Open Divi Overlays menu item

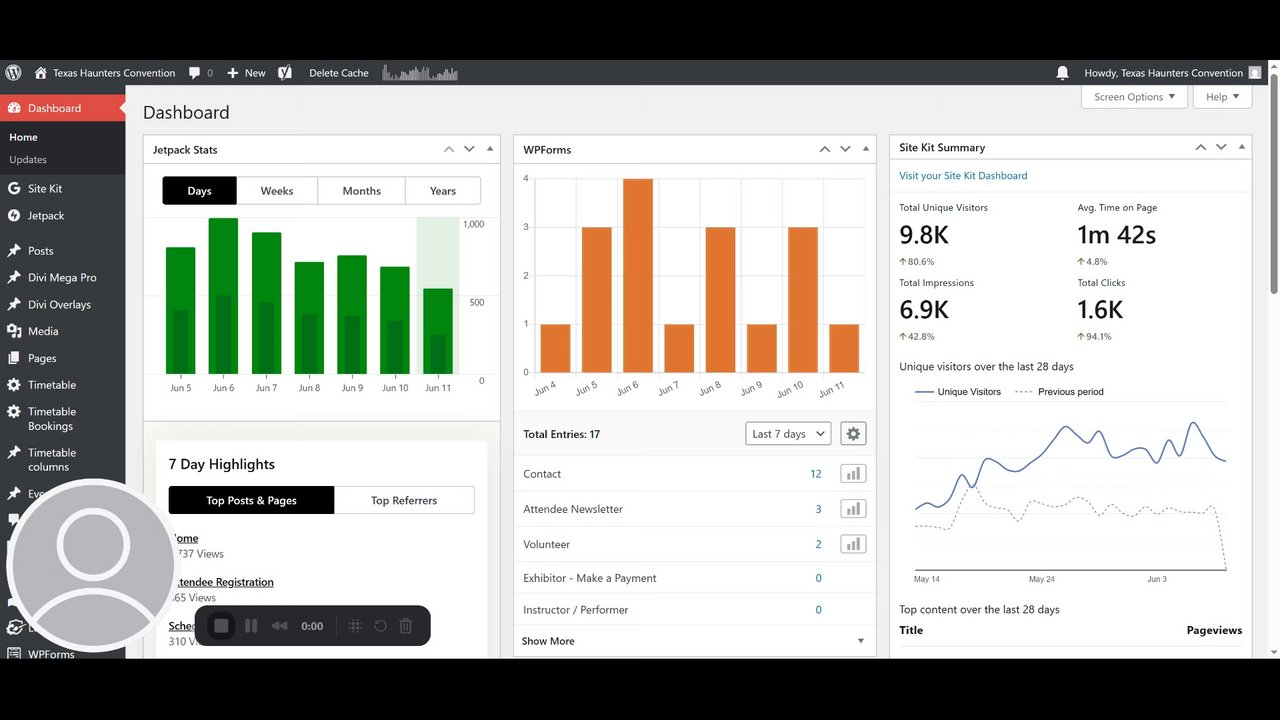click(x=59, y=304)
